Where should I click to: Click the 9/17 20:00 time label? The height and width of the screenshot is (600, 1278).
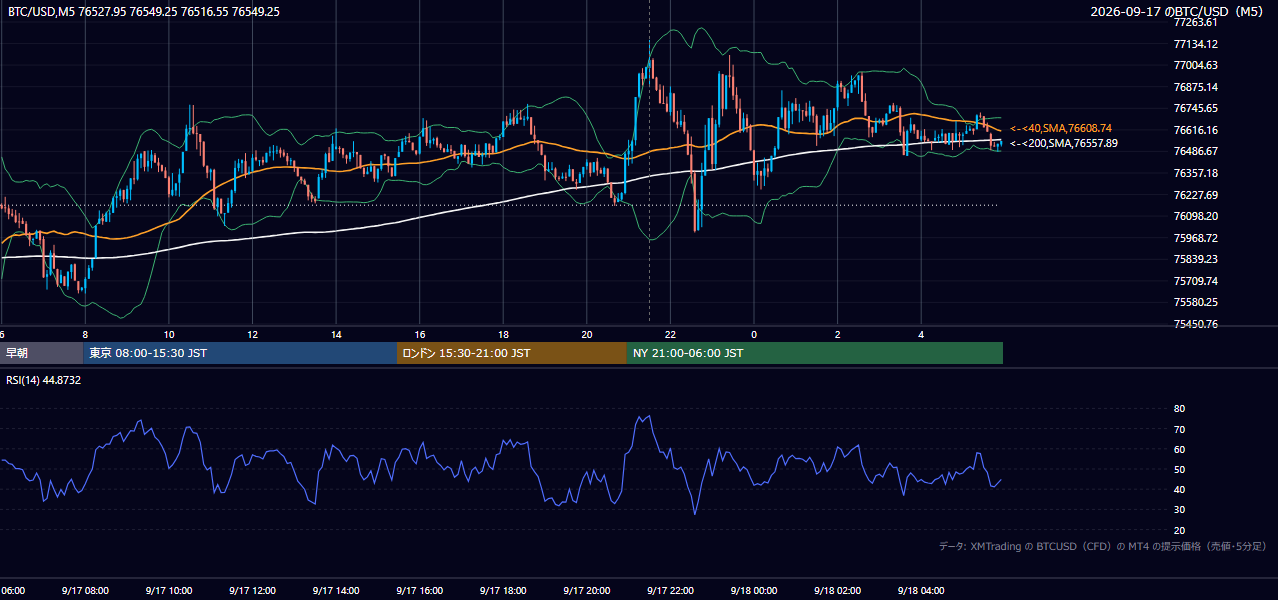click(586, 590)
